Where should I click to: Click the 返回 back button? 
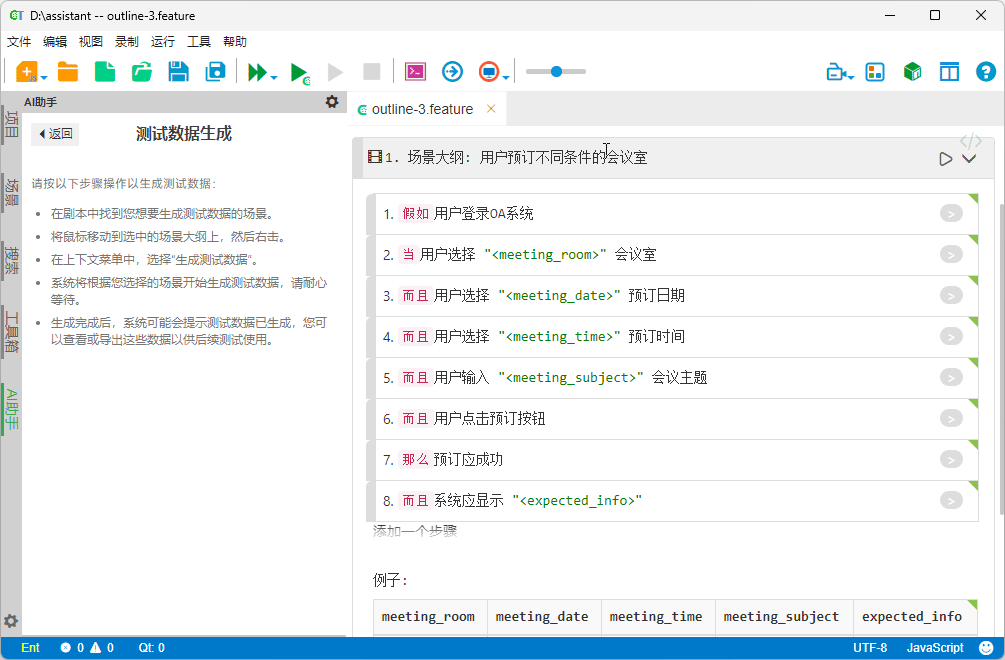tap(55, 134)
